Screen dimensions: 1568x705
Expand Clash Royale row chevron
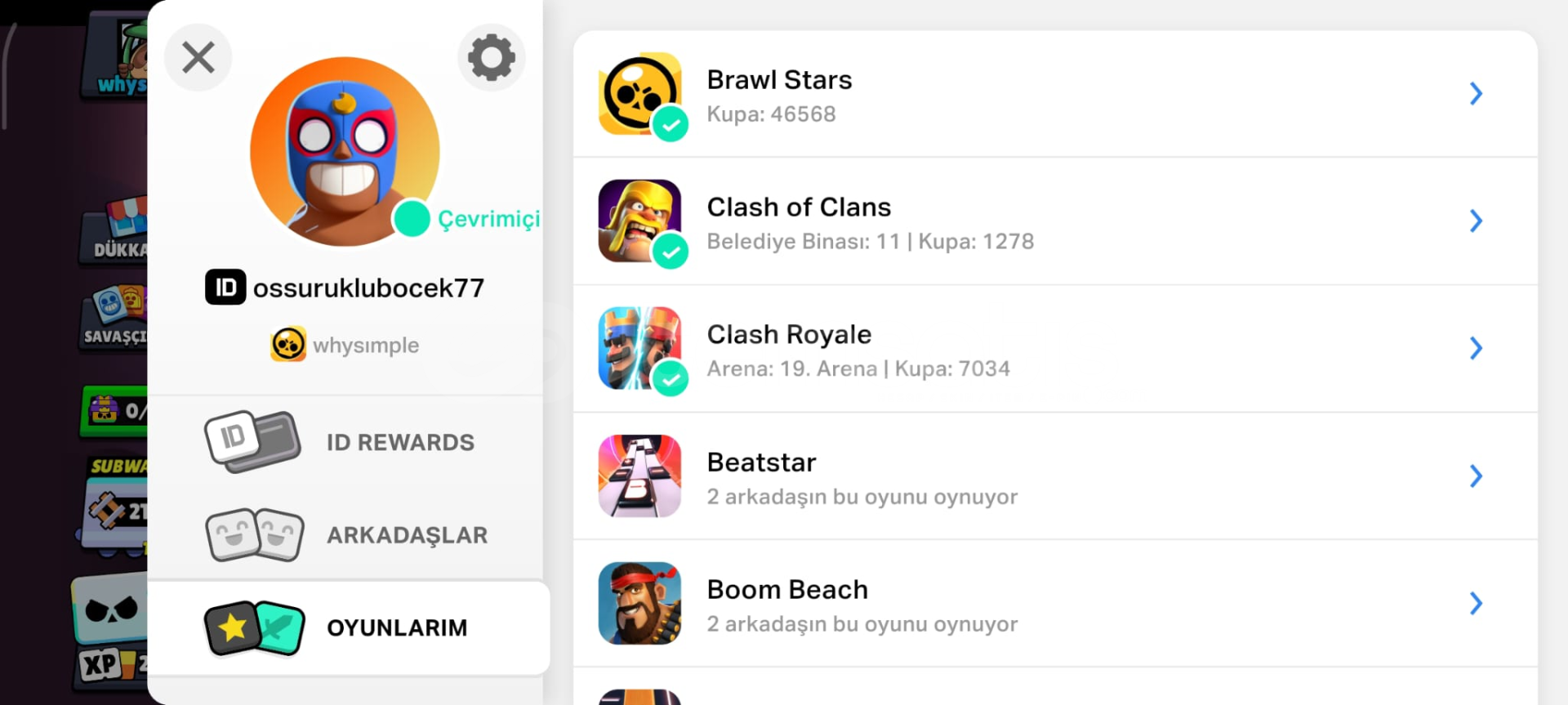(x=1476, y=348)
